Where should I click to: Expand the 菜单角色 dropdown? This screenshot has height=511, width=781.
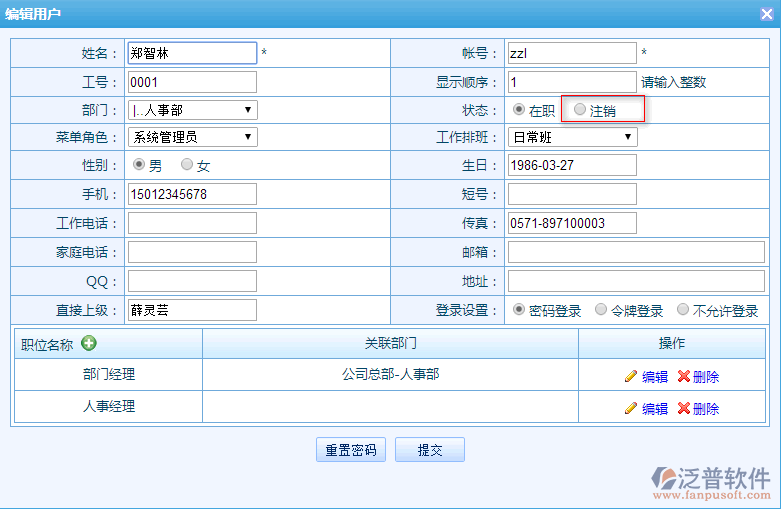click(x=192, y=137)
